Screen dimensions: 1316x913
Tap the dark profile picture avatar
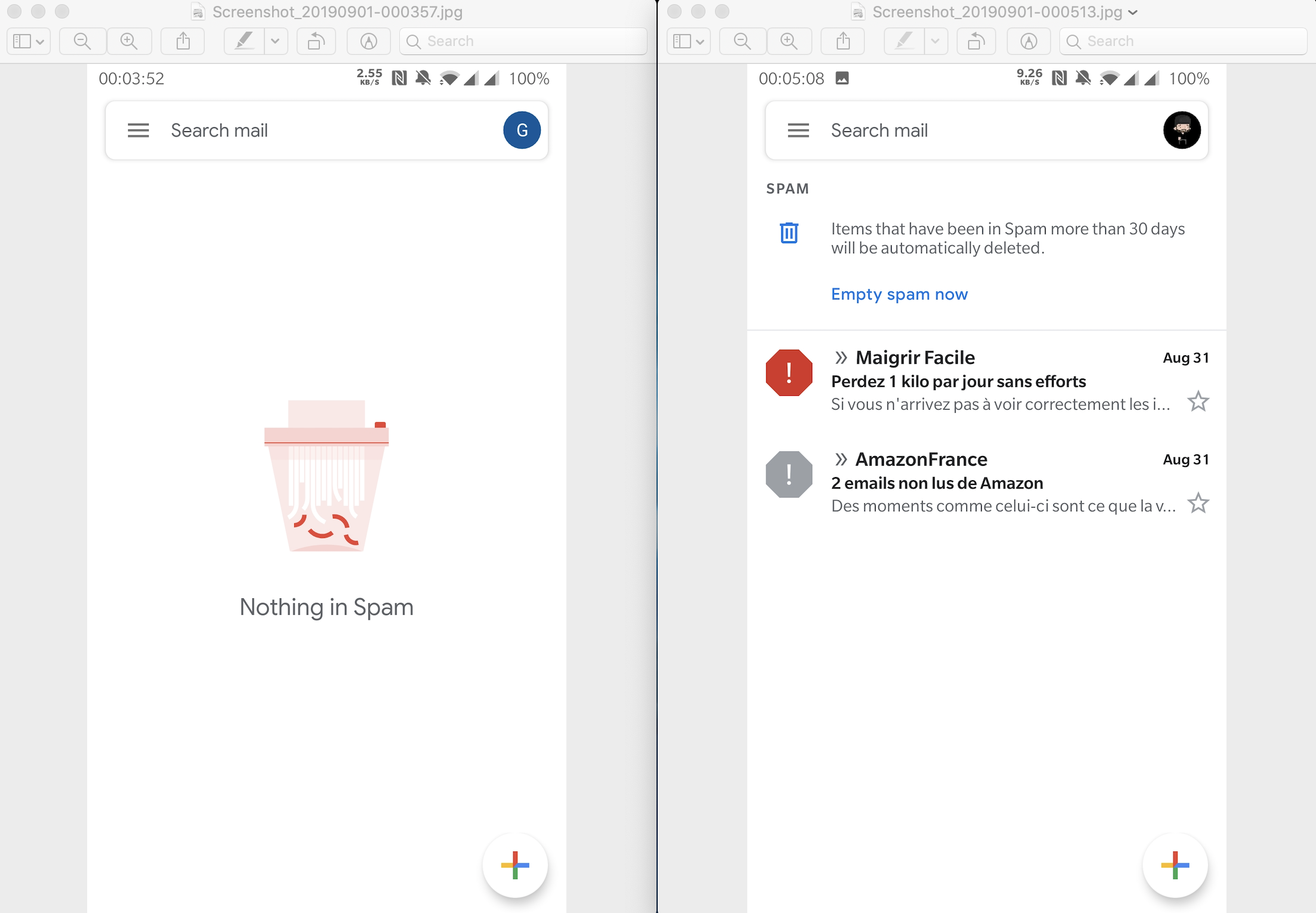[1182, 130]
